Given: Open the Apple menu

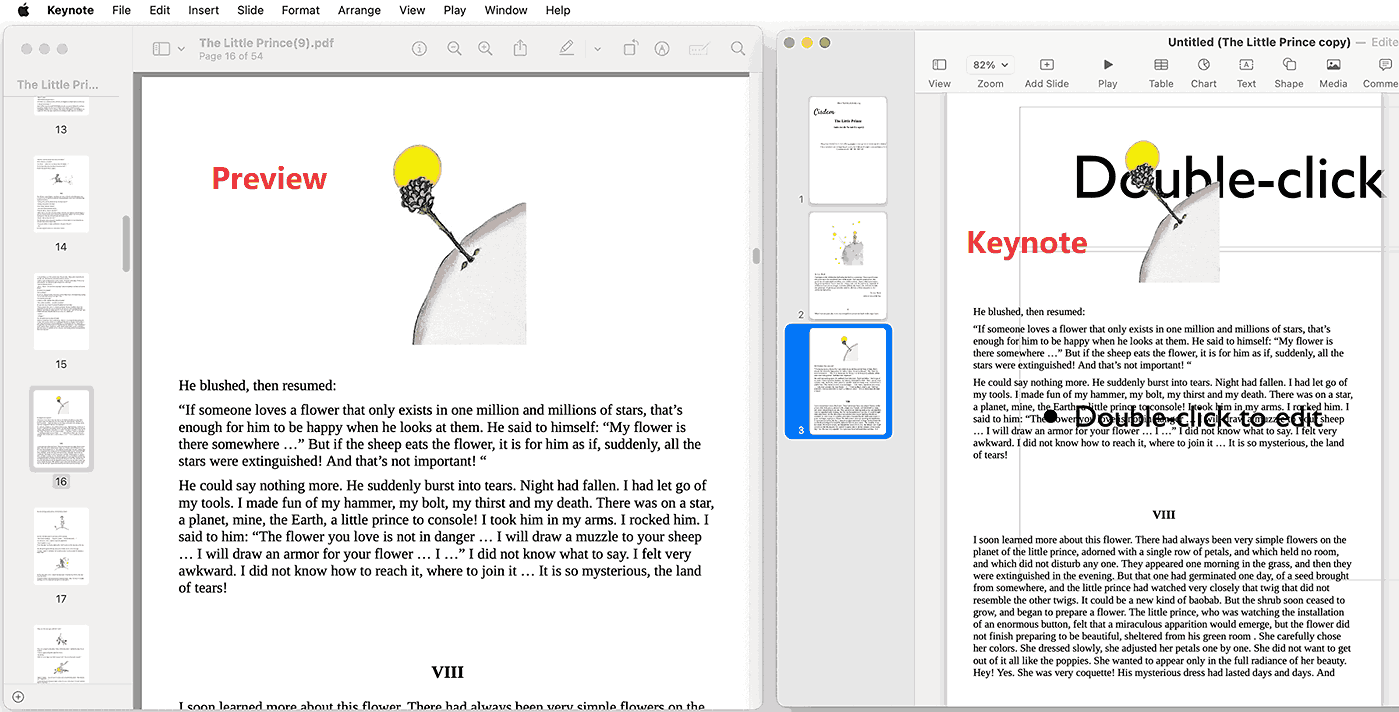Looking at the screenshot, I should point(23,10).
